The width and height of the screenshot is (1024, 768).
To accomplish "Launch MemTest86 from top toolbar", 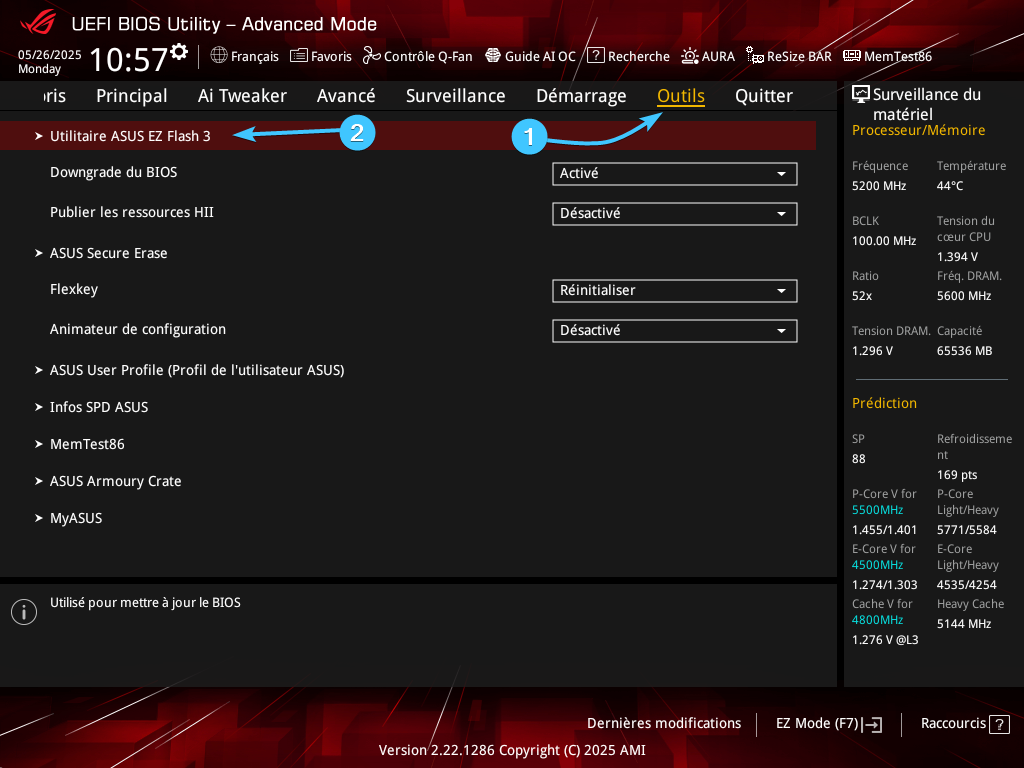I will (x=887, y=56).
